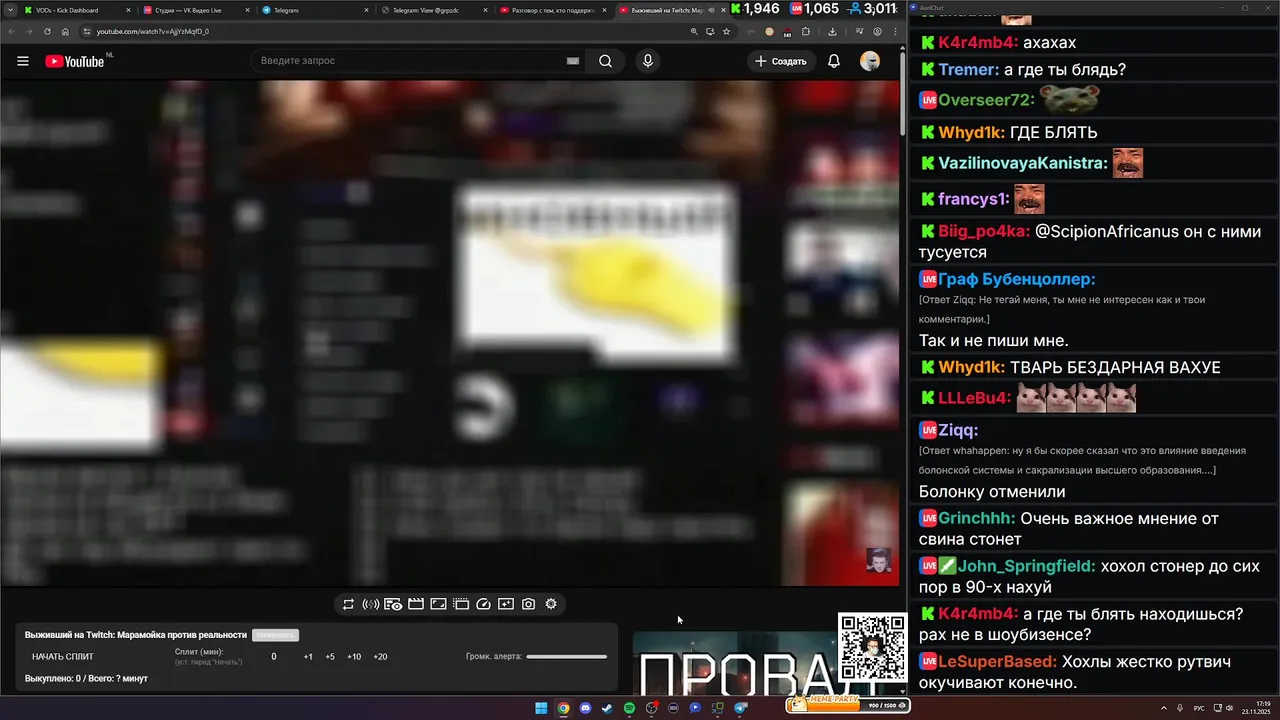The width and height of the screenshot is (1280, 720).
Task: Open Chrome downloads icon
Action: pyautogui.click(x=832, y=31)
